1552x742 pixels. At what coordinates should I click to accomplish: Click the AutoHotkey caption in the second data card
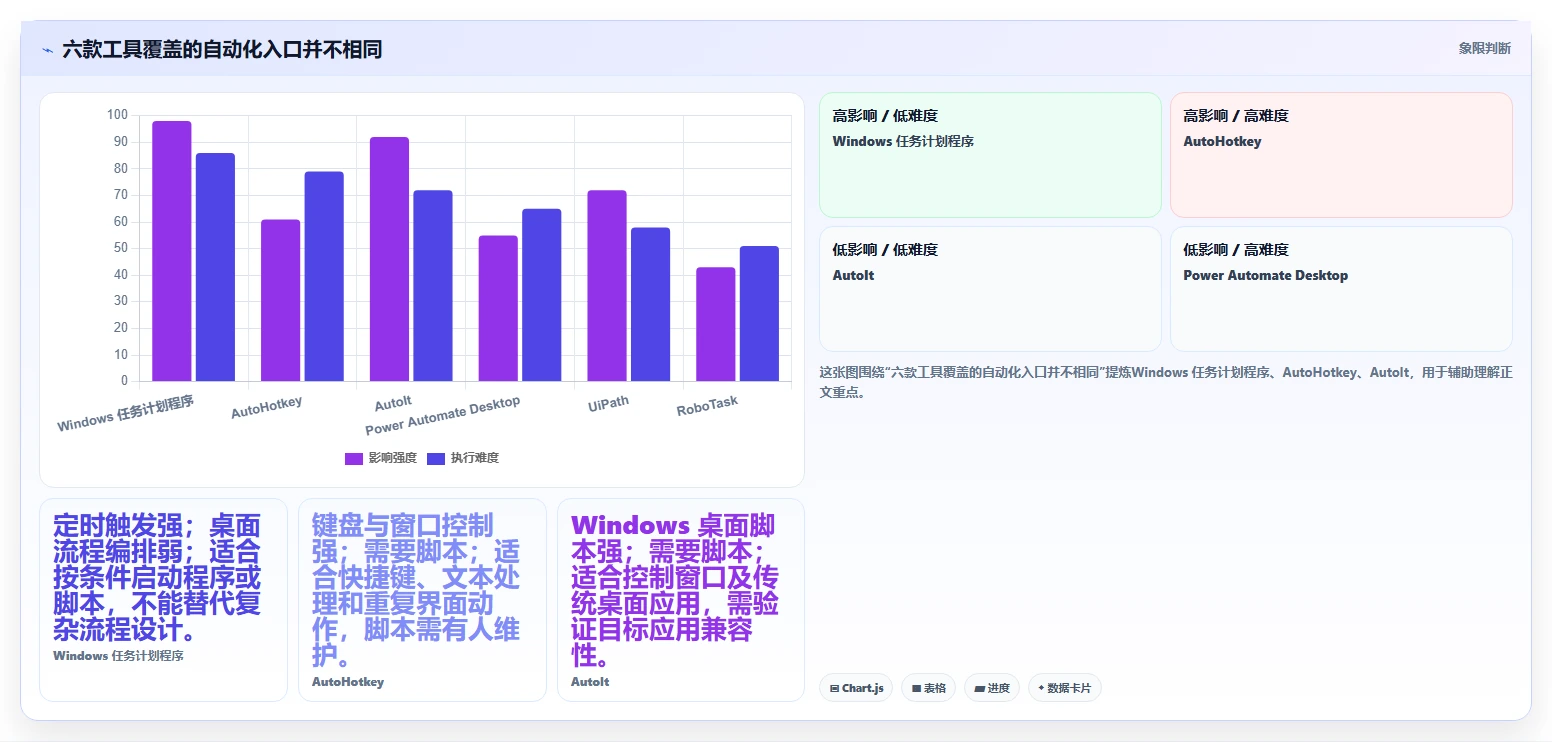[x=348, y=682]
